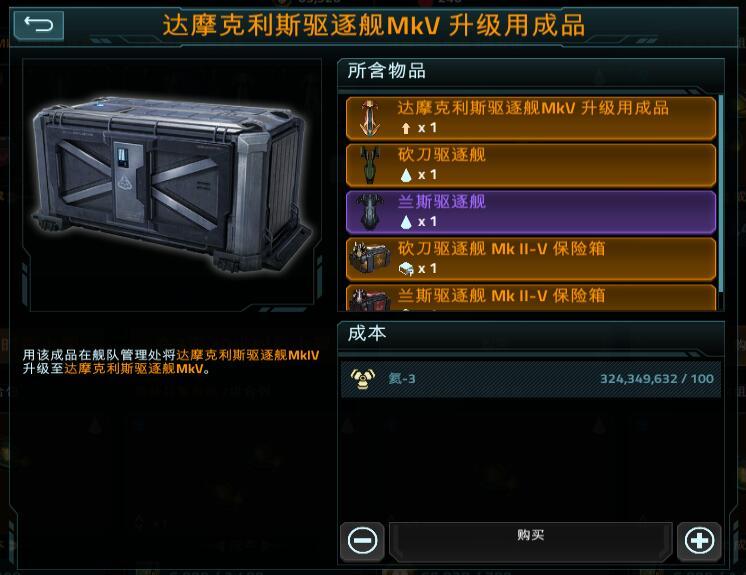This screenshot has height=575, width=746.
Task: Click the 购买 purchase button
Action: 530,541
